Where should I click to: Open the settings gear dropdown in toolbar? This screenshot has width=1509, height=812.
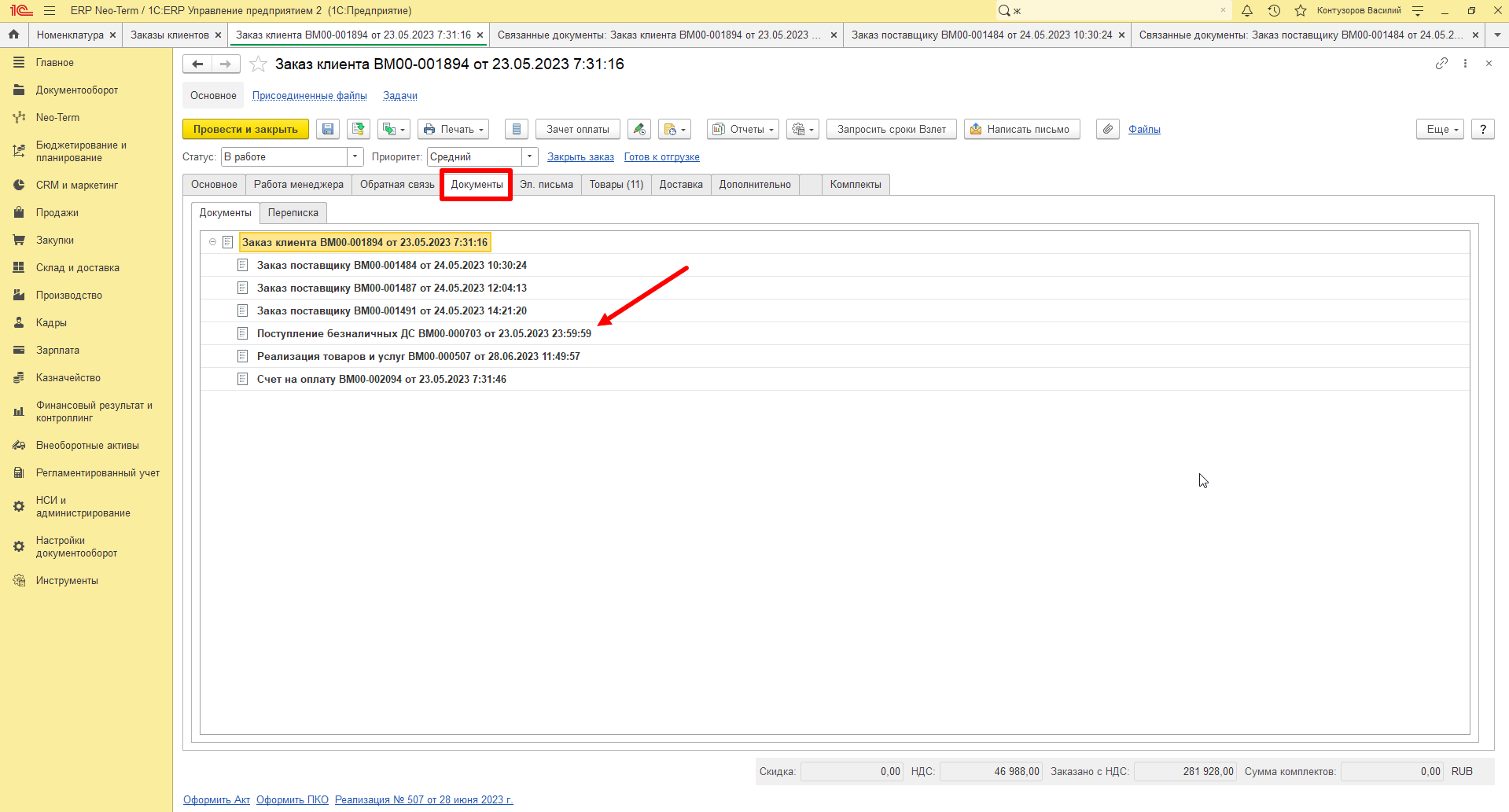point(803,130)
